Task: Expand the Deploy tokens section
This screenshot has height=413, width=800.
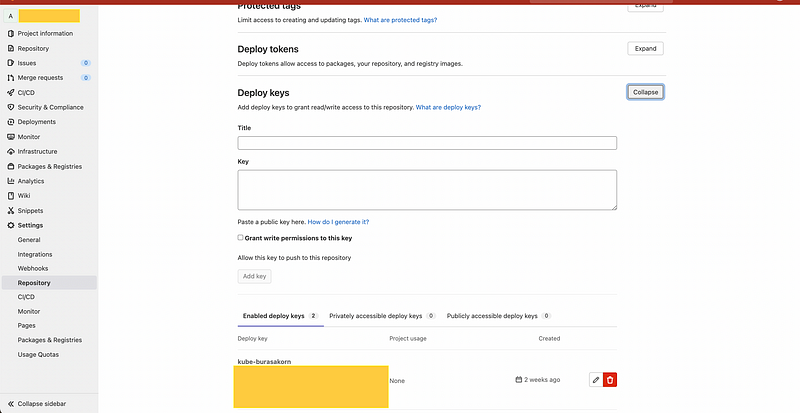Action: (x=645, y=48)
